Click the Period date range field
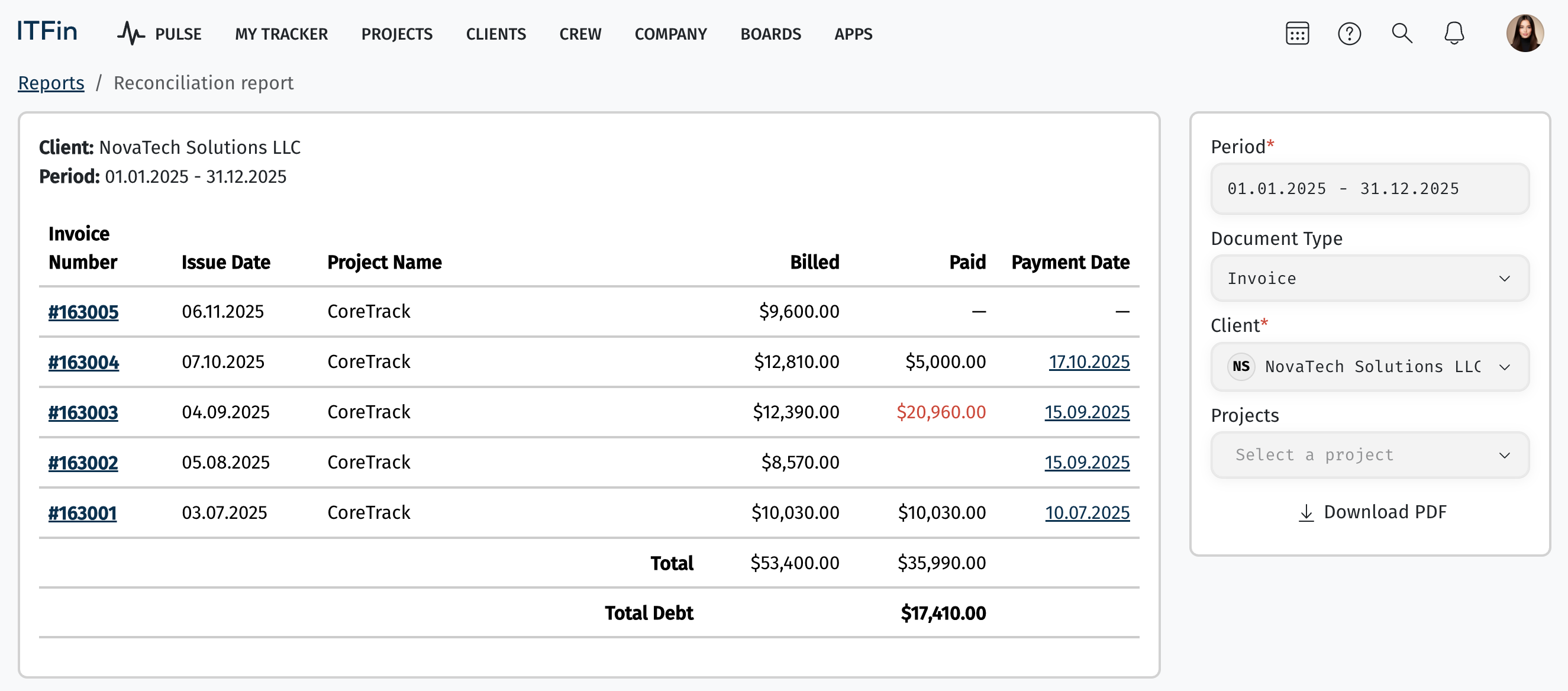This screenshot has width=1568, height=691. click(1370, 189)
